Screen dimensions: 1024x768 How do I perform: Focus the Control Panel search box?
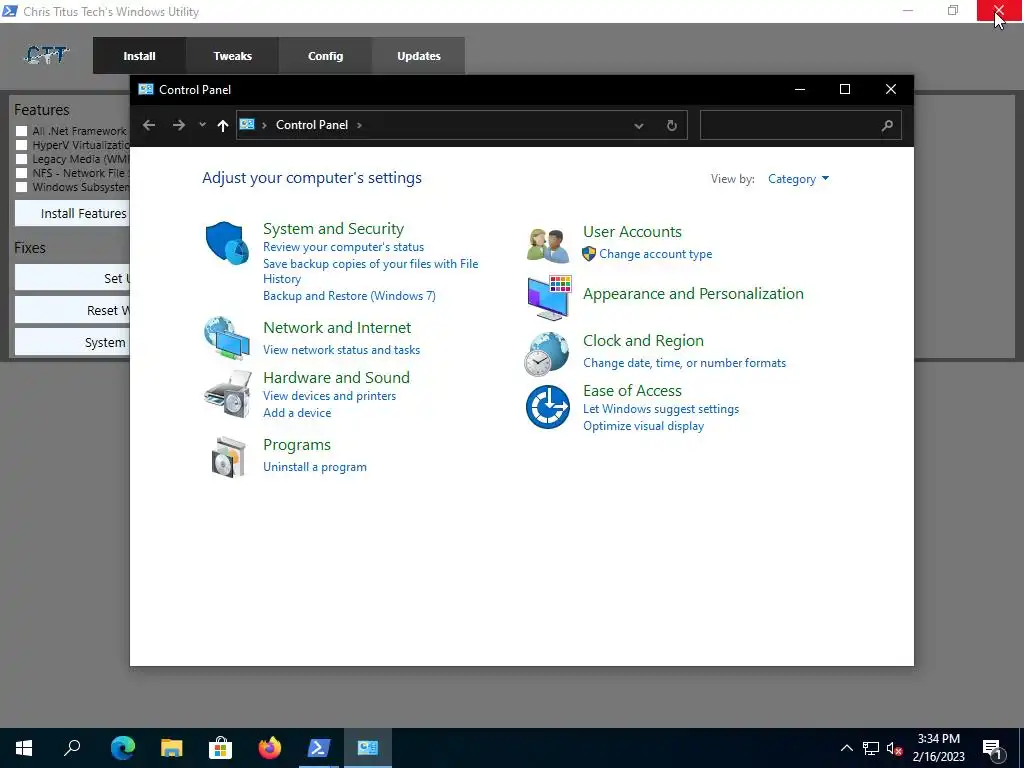click(x=801, y=125)
